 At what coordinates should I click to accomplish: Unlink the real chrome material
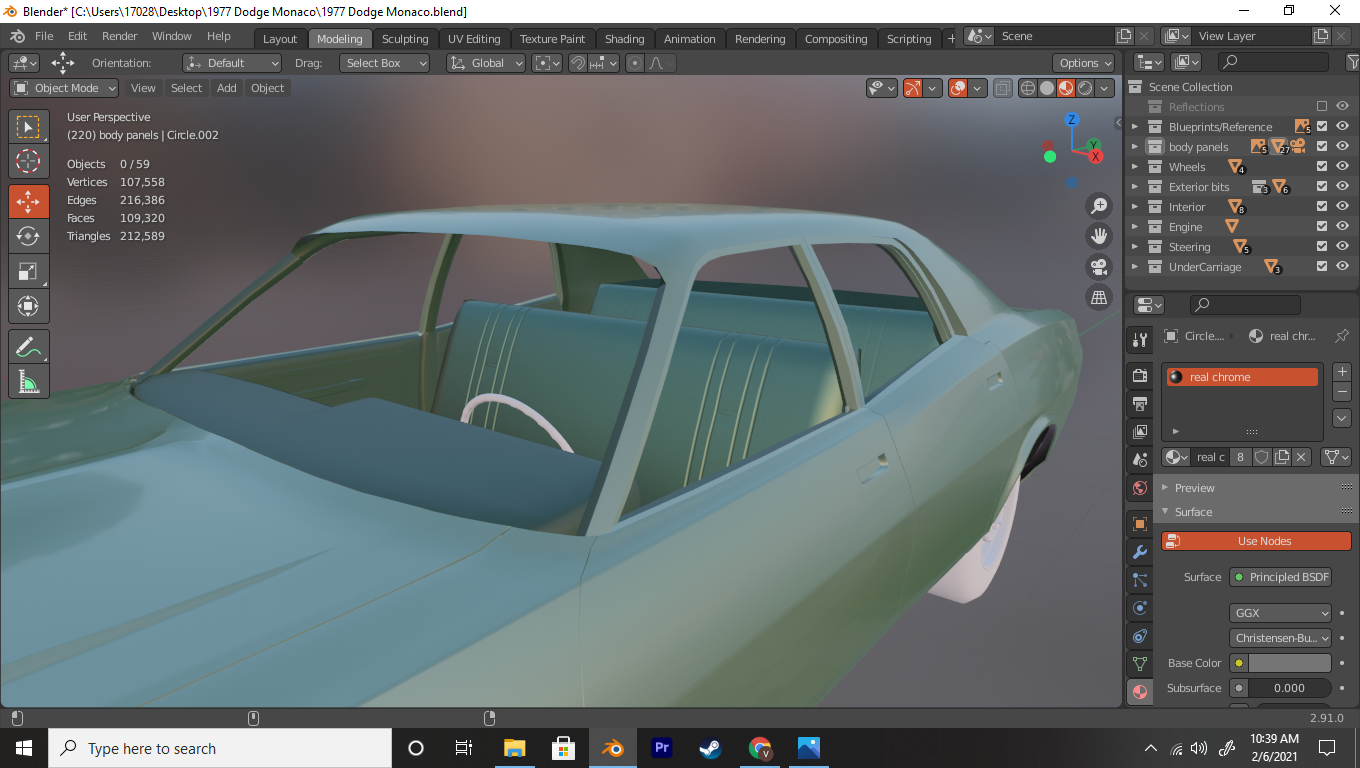click(x=1301, y=457)
